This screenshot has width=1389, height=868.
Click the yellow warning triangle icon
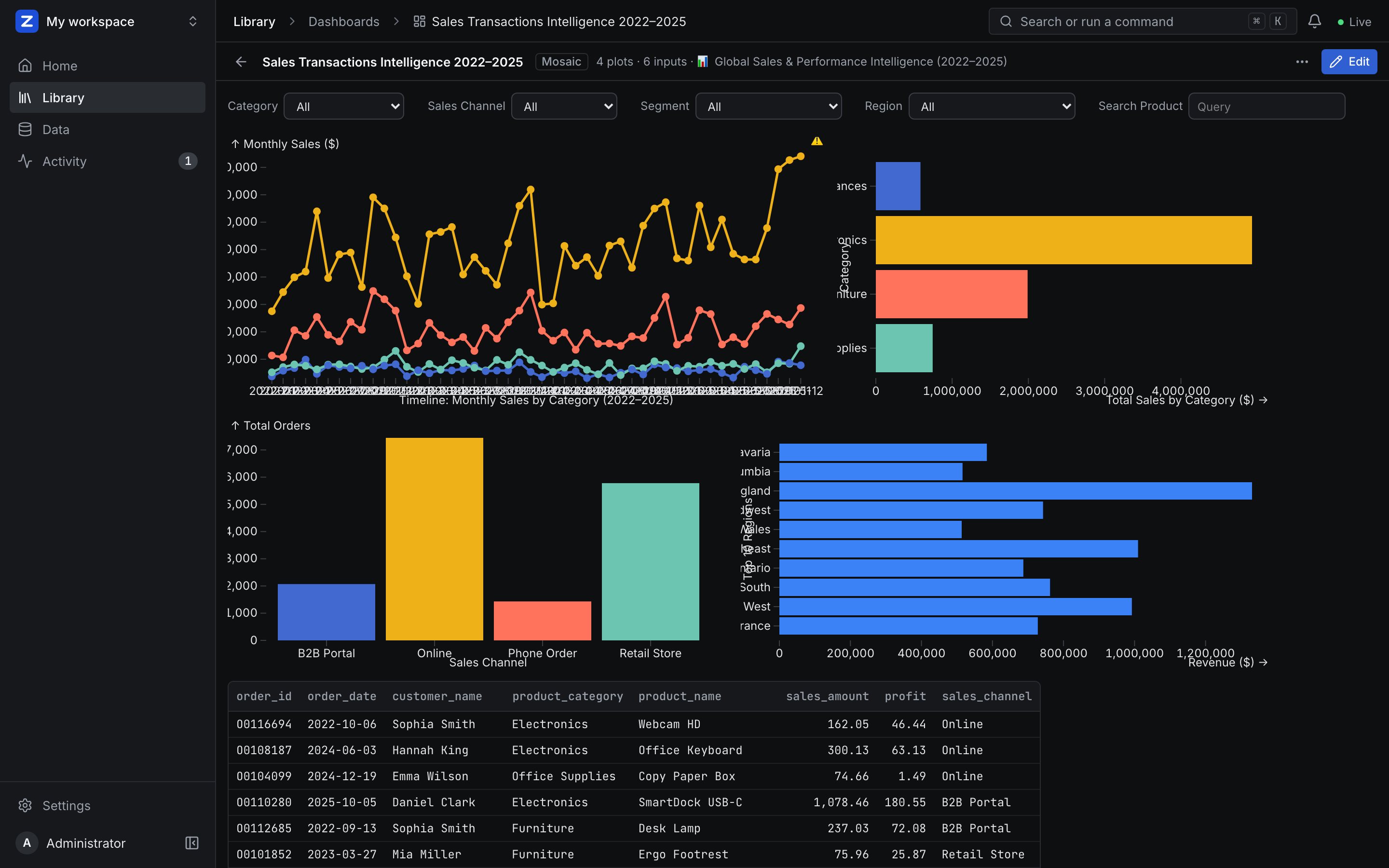click(817, 141)
